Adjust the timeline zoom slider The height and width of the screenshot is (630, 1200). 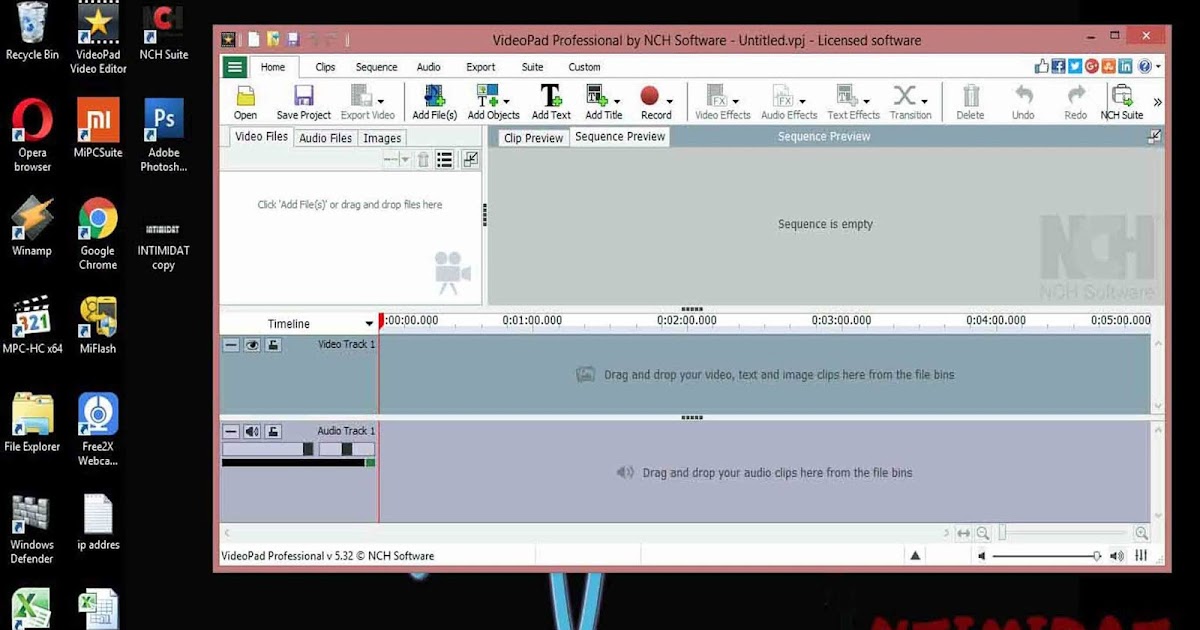(x=1063, y=534)
